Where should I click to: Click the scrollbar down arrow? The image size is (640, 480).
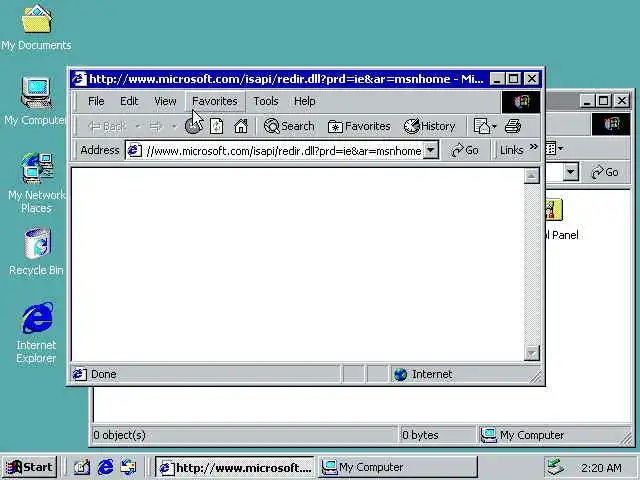point(531,353)
